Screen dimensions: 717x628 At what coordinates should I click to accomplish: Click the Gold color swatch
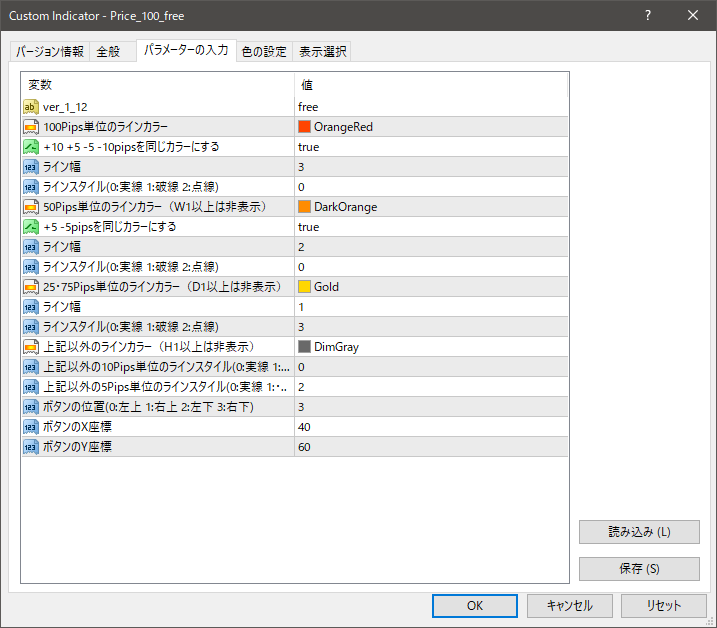305,287
